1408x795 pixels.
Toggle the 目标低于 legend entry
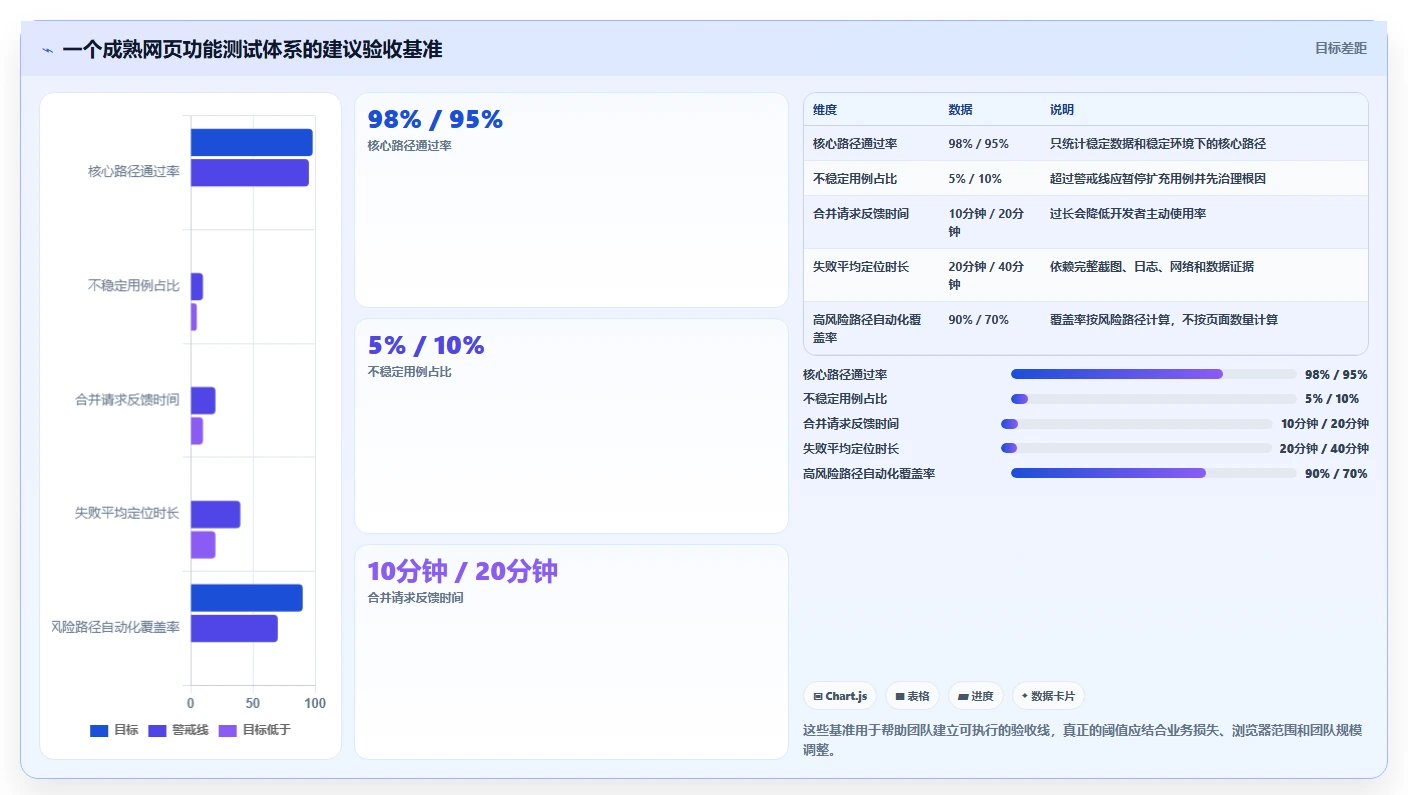click(x=254, y=730)
